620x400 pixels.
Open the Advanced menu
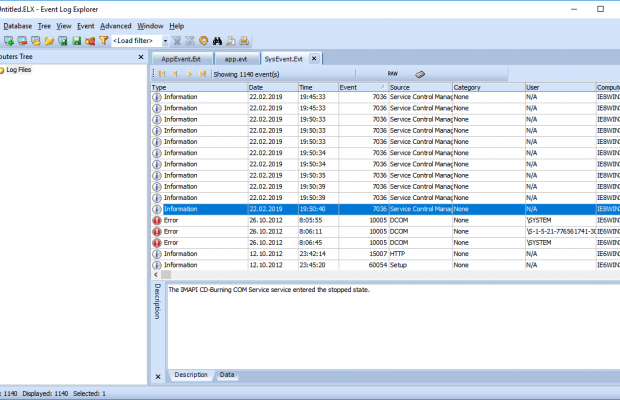(x=115, y=25)
